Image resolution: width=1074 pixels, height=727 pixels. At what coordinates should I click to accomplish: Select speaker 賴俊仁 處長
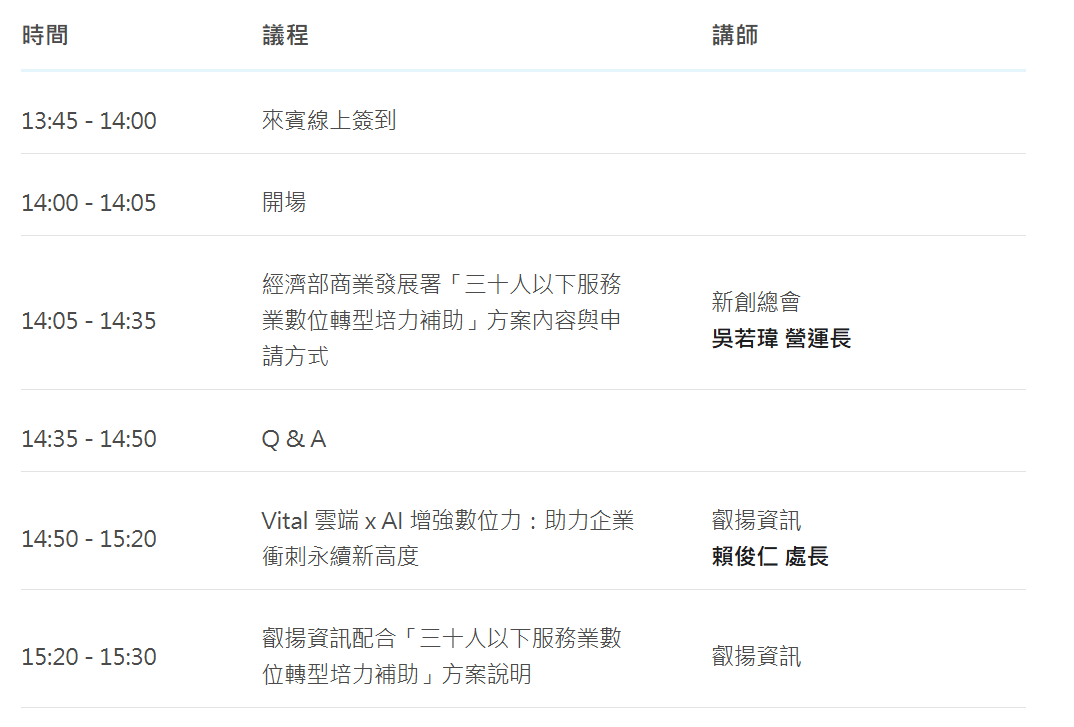(770, 557)
